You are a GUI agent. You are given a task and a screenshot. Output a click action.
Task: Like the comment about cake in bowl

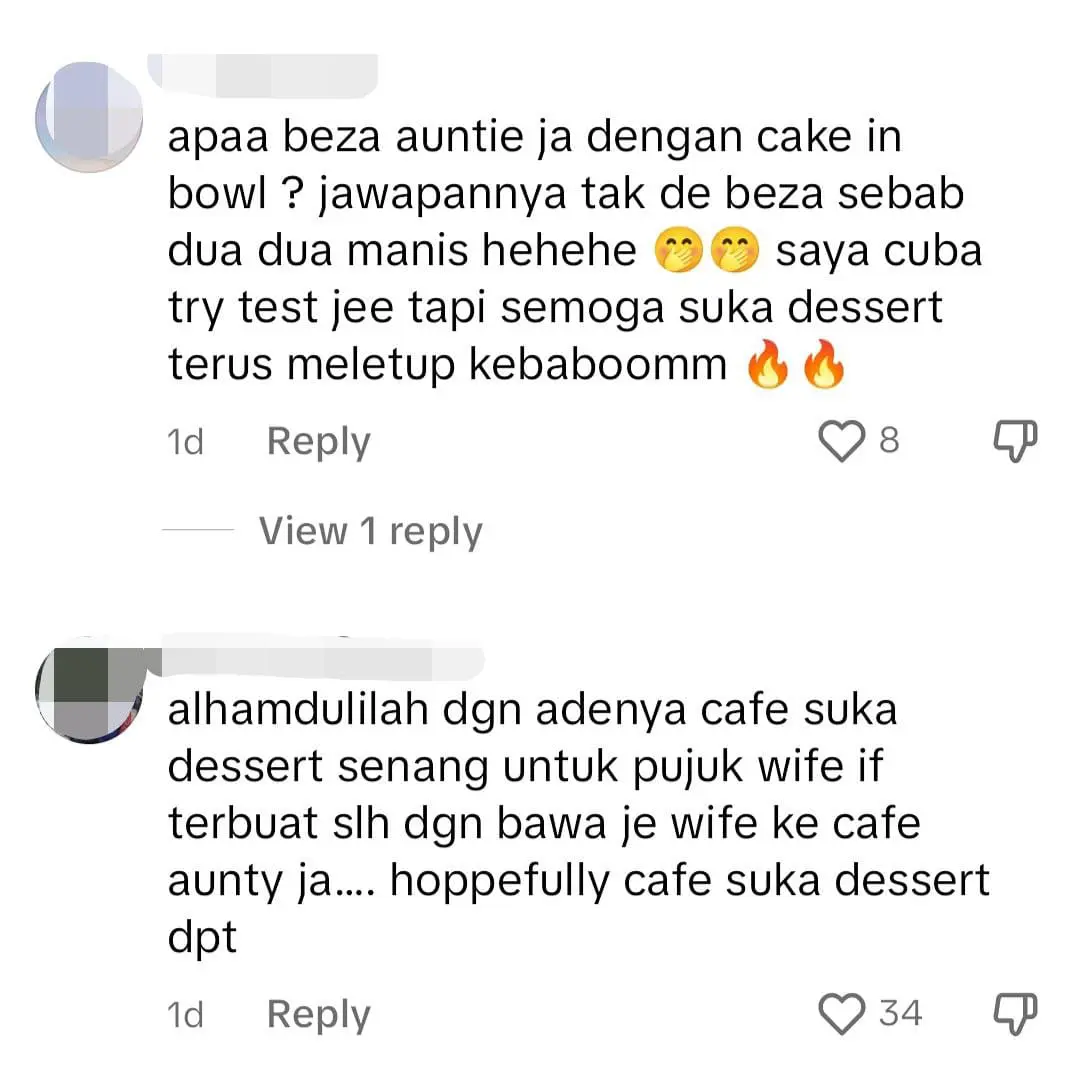pyautogui.click(x=841, y=441)
